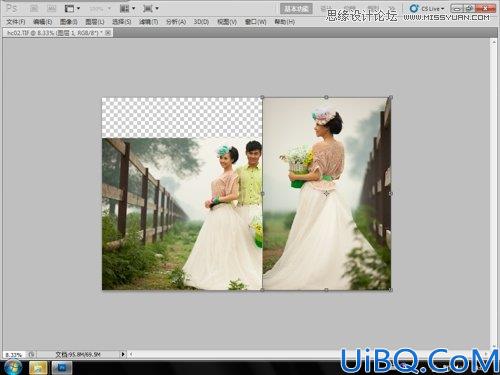The height and width of the screenshot is (375, 500).
Task: Restore down the Photoshop window
Action: coord(470,8)
